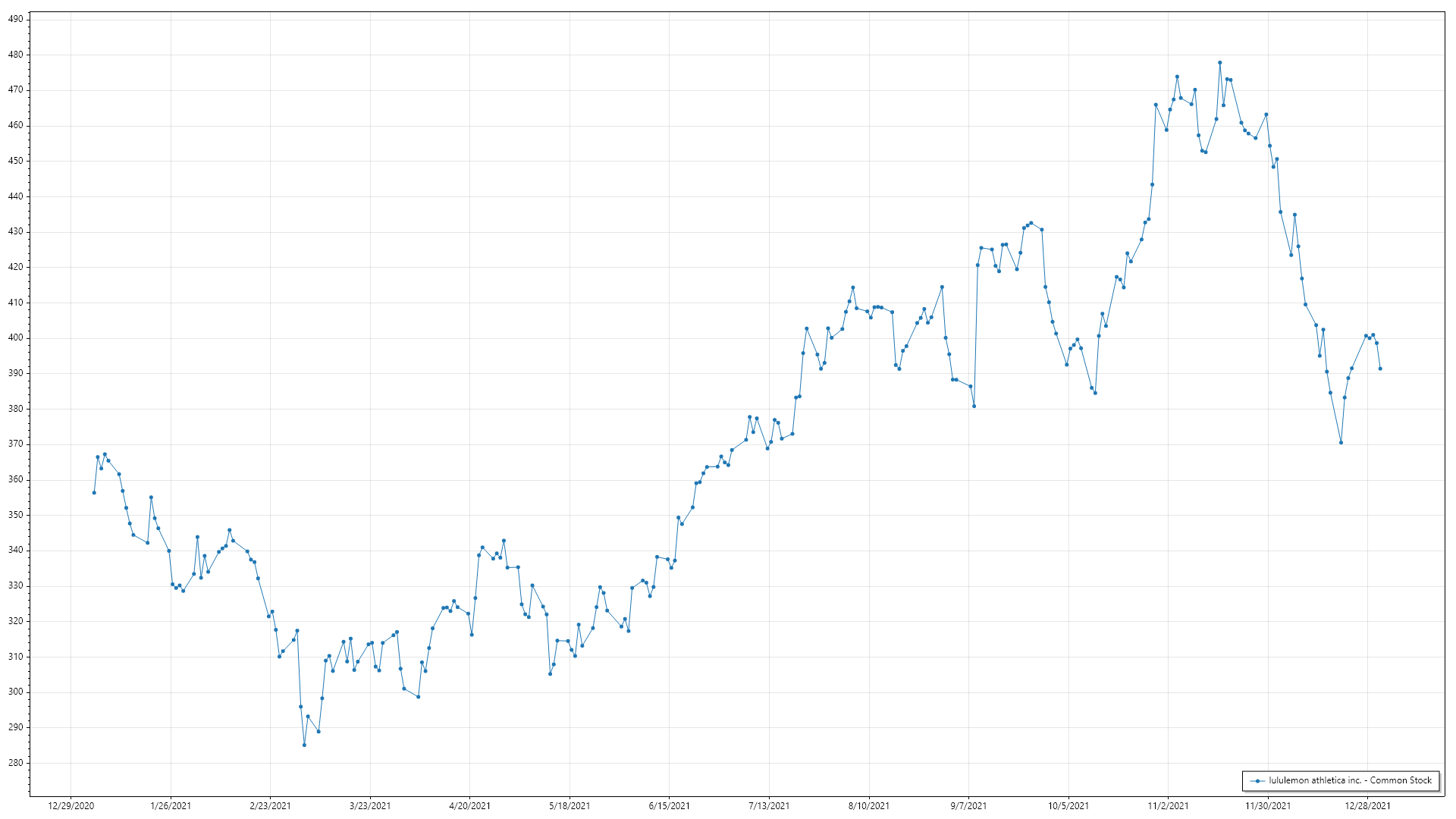Click the 12/28/2021 x-axis label
This screenshot has width=1456, height=819.
click(1367, 805)
